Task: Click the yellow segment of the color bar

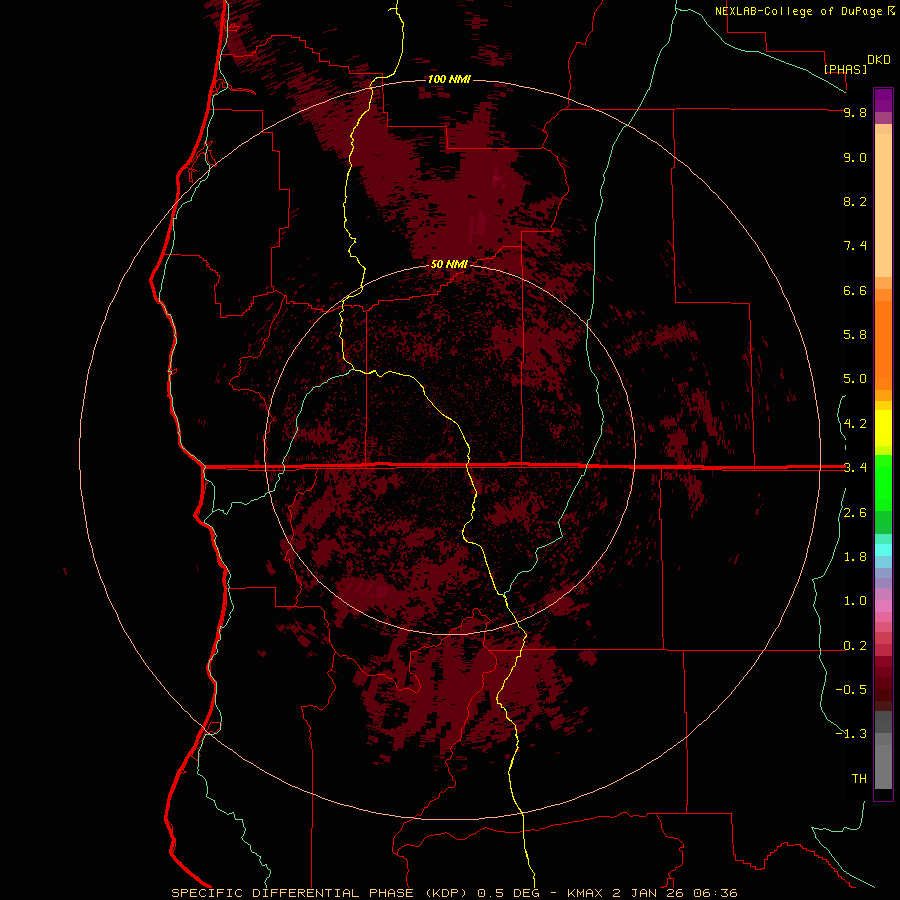Action: tap(883, 428)
